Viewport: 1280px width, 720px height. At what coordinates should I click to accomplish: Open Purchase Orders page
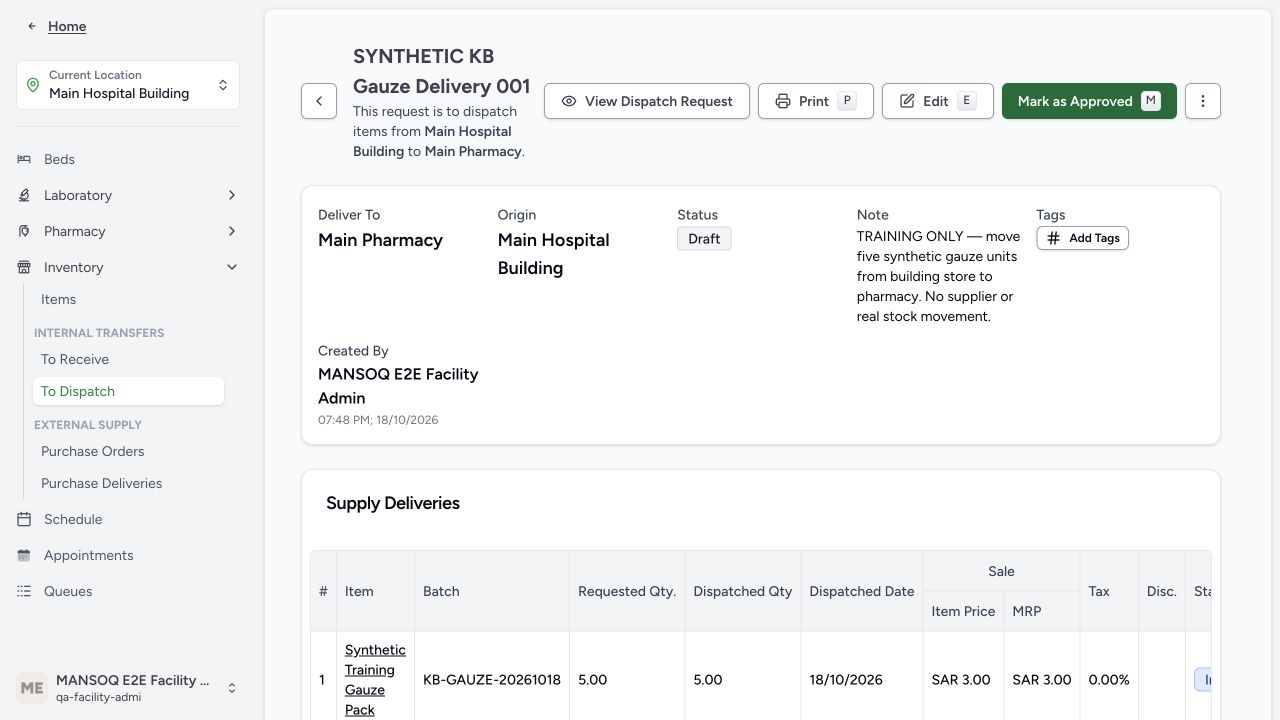[x=92, y=451]
